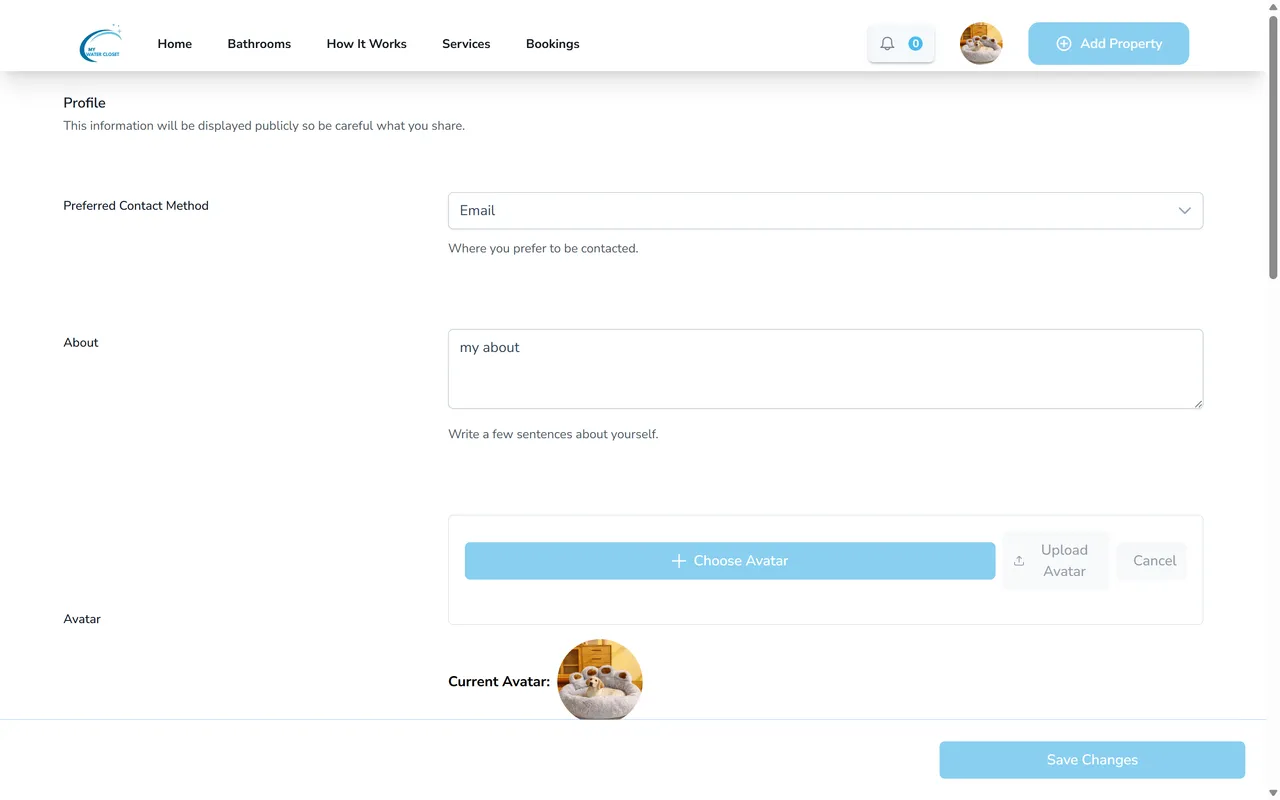Image resolution: width=1280 pixels, height=800 pixels.
Task: Click the Save Changes button
Action: pos(1091,759)
